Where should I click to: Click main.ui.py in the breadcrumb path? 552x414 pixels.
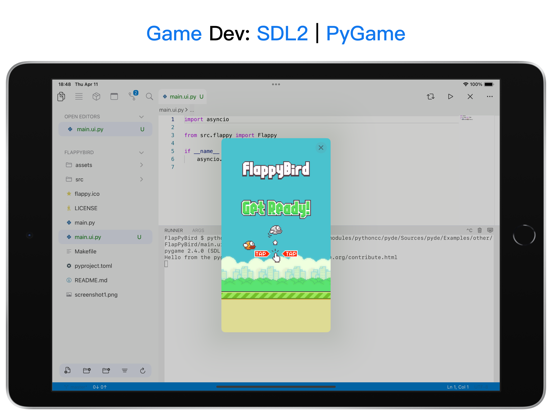click(171, 110)
